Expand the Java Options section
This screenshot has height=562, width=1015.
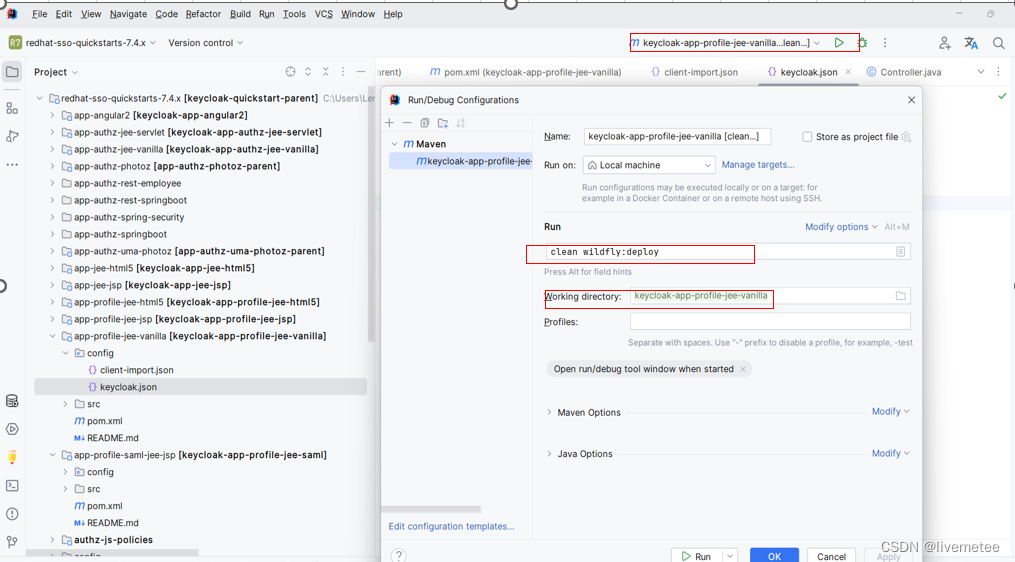549,453
